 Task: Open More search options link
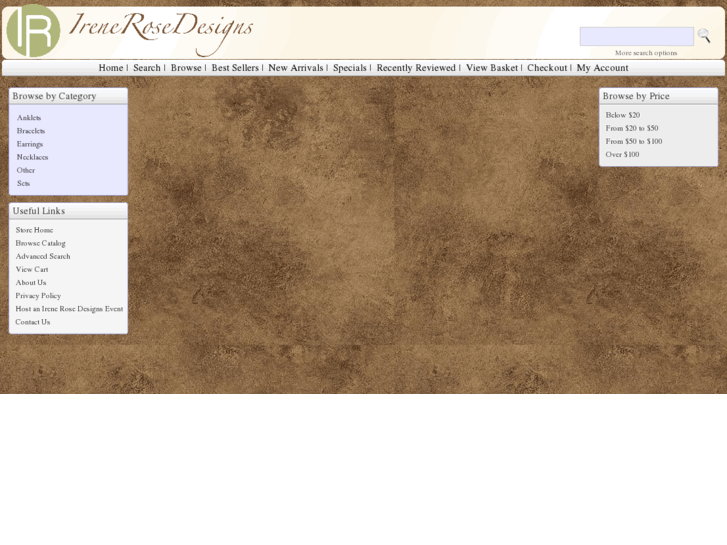click(646, 53)
